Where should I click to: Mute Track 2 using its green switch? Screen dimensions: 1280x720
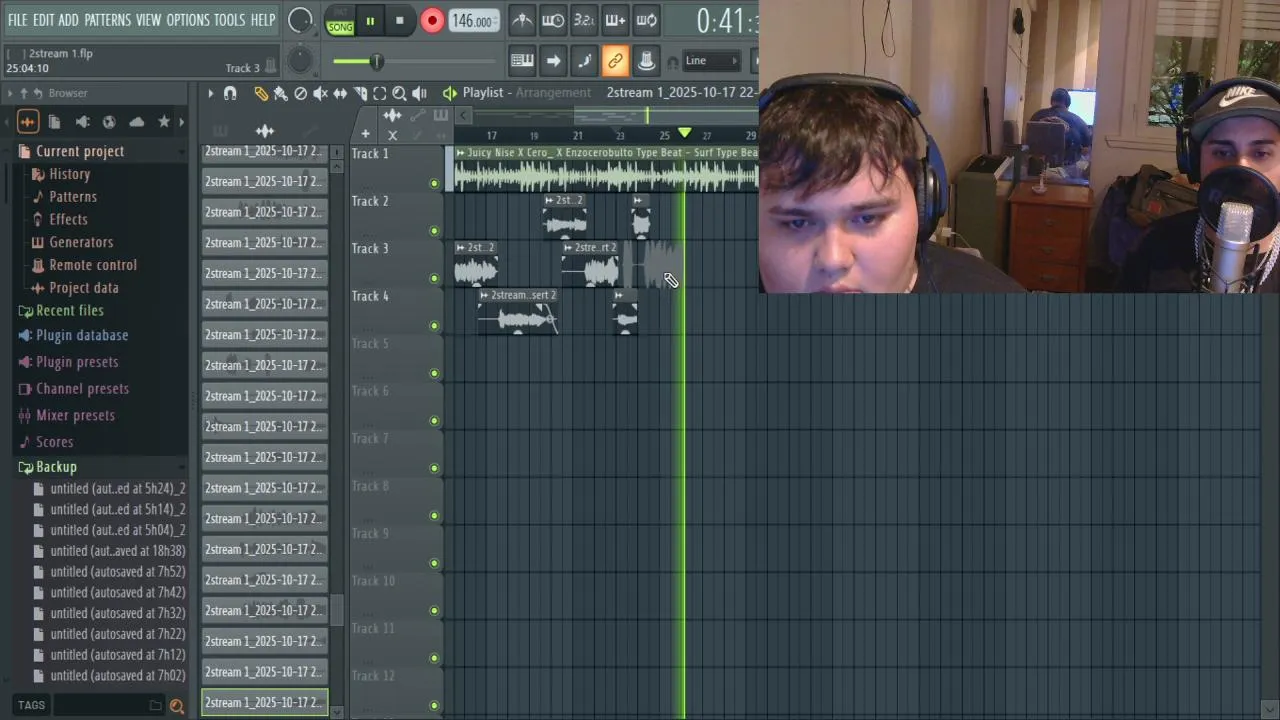(x=434, y=231)
